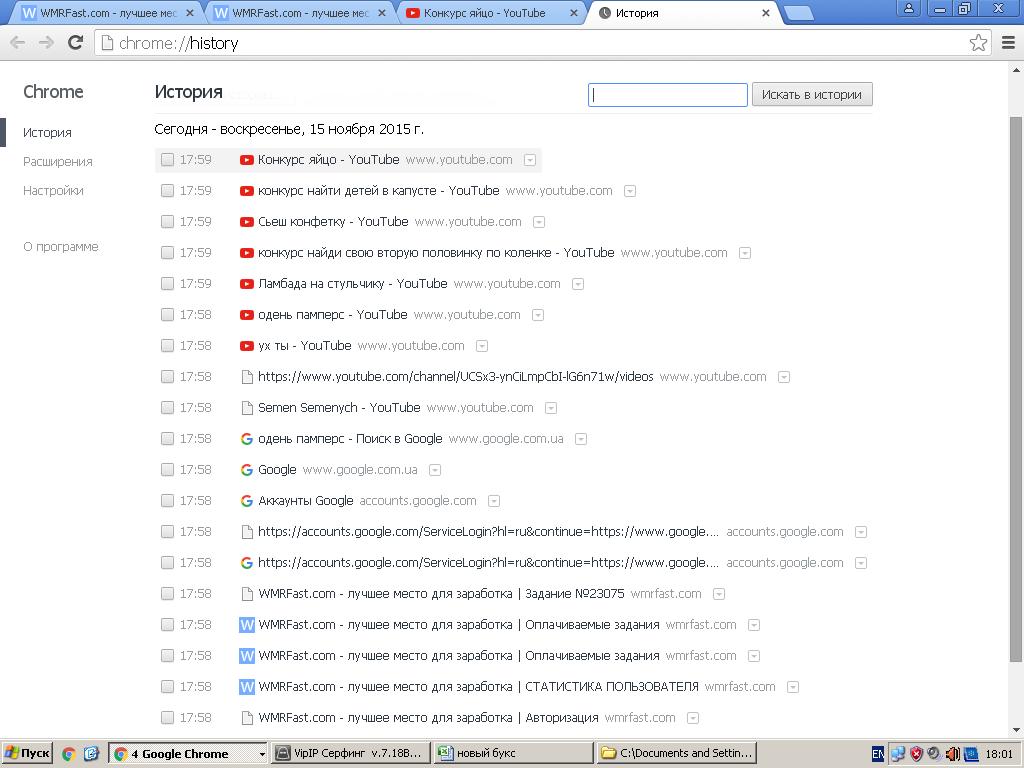Open the Chrome hamburger menu
The height and width of the screenshot is (768, 1024).
[x=1008, y=43]
